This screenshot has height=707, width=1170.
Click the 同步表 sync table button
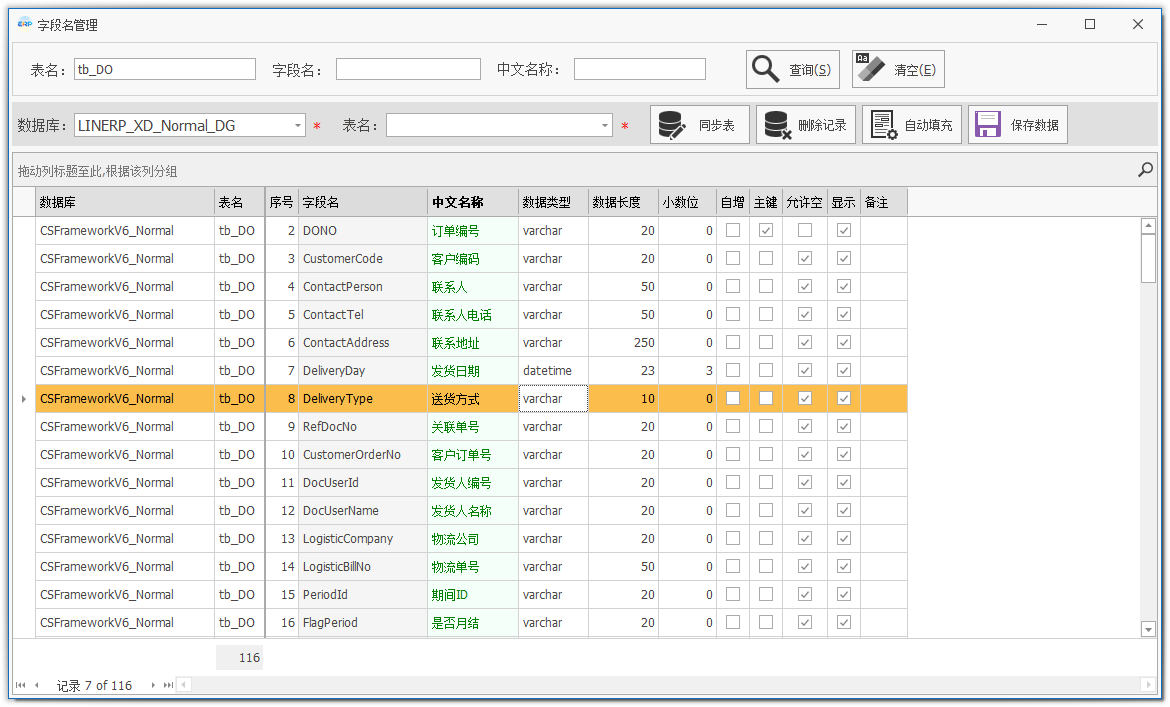[700, 125]
